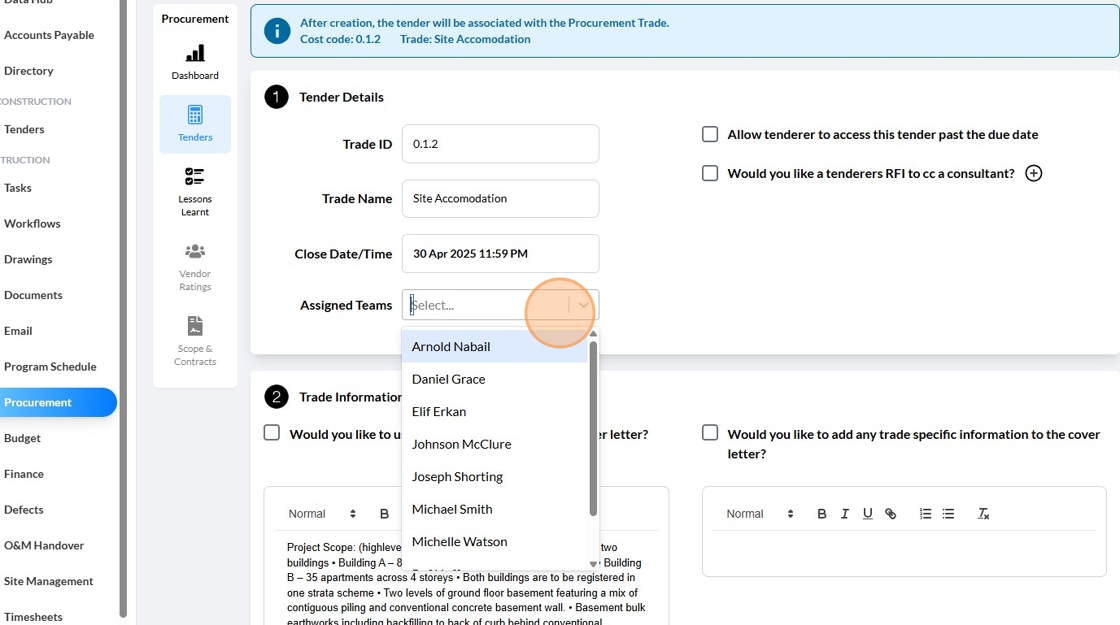Open Vendor Ratings people icon
The width and height of the screenshot is (1120, 625).
195,251
